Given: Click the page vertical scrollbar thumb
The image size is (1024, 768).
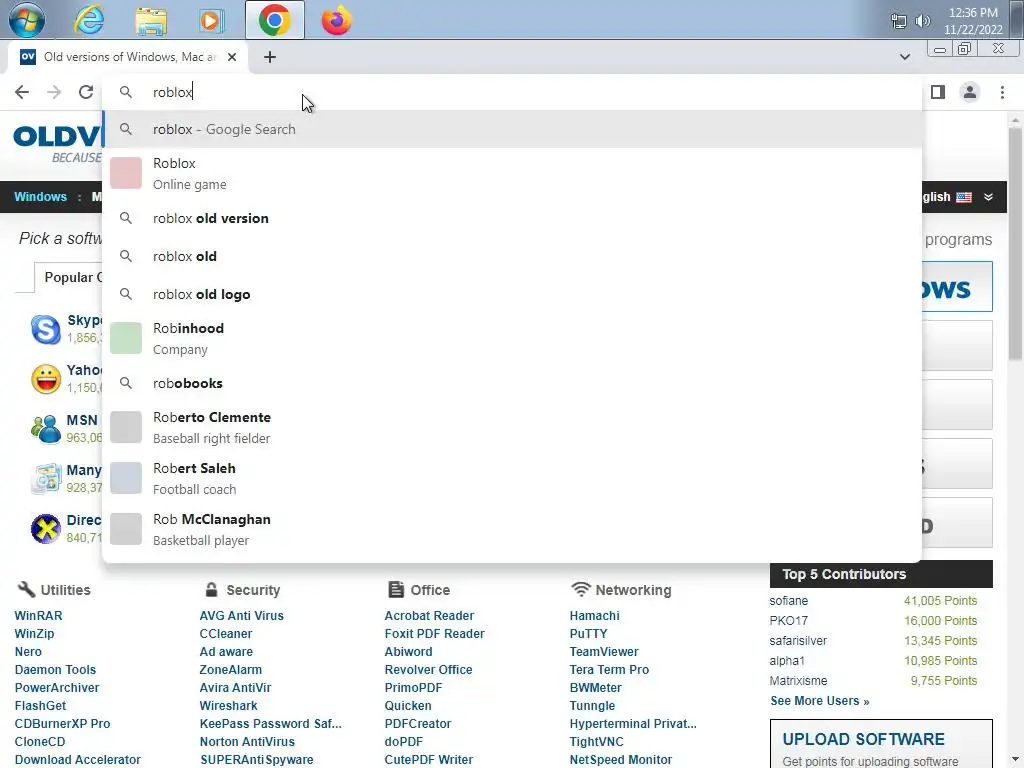Looking at the screenshot, I should (1015, 245).
